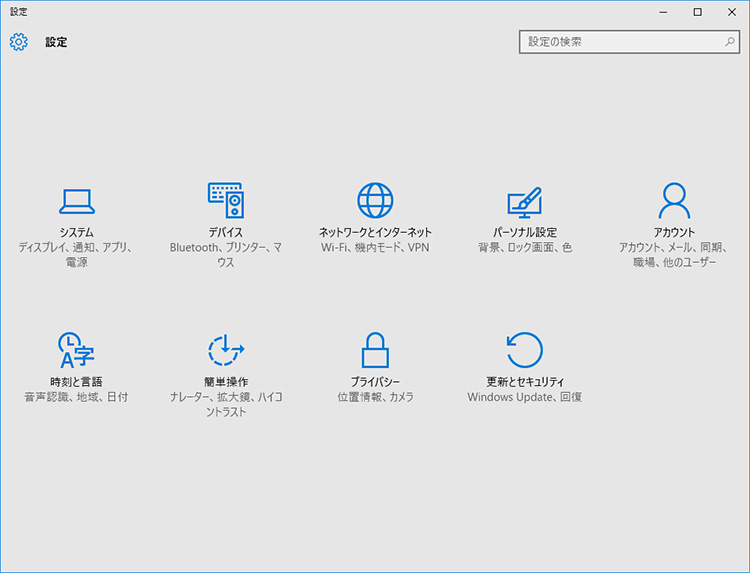750x573 pixels.
Task: Click the magnifier icon in search box
Action: point(730,42)
